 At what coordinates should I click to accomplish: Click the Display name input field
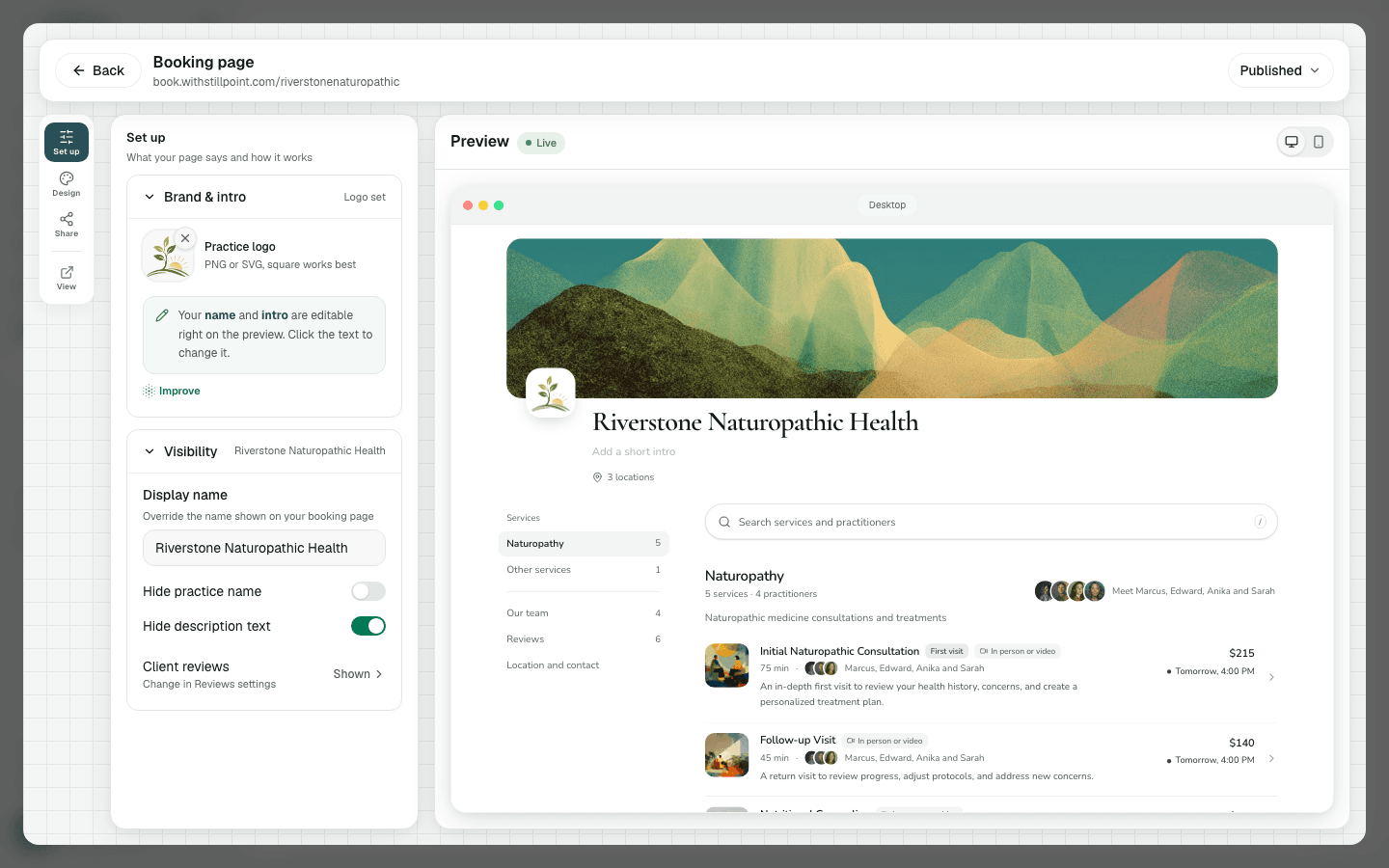pyautogui.click(x=264, y=548)
